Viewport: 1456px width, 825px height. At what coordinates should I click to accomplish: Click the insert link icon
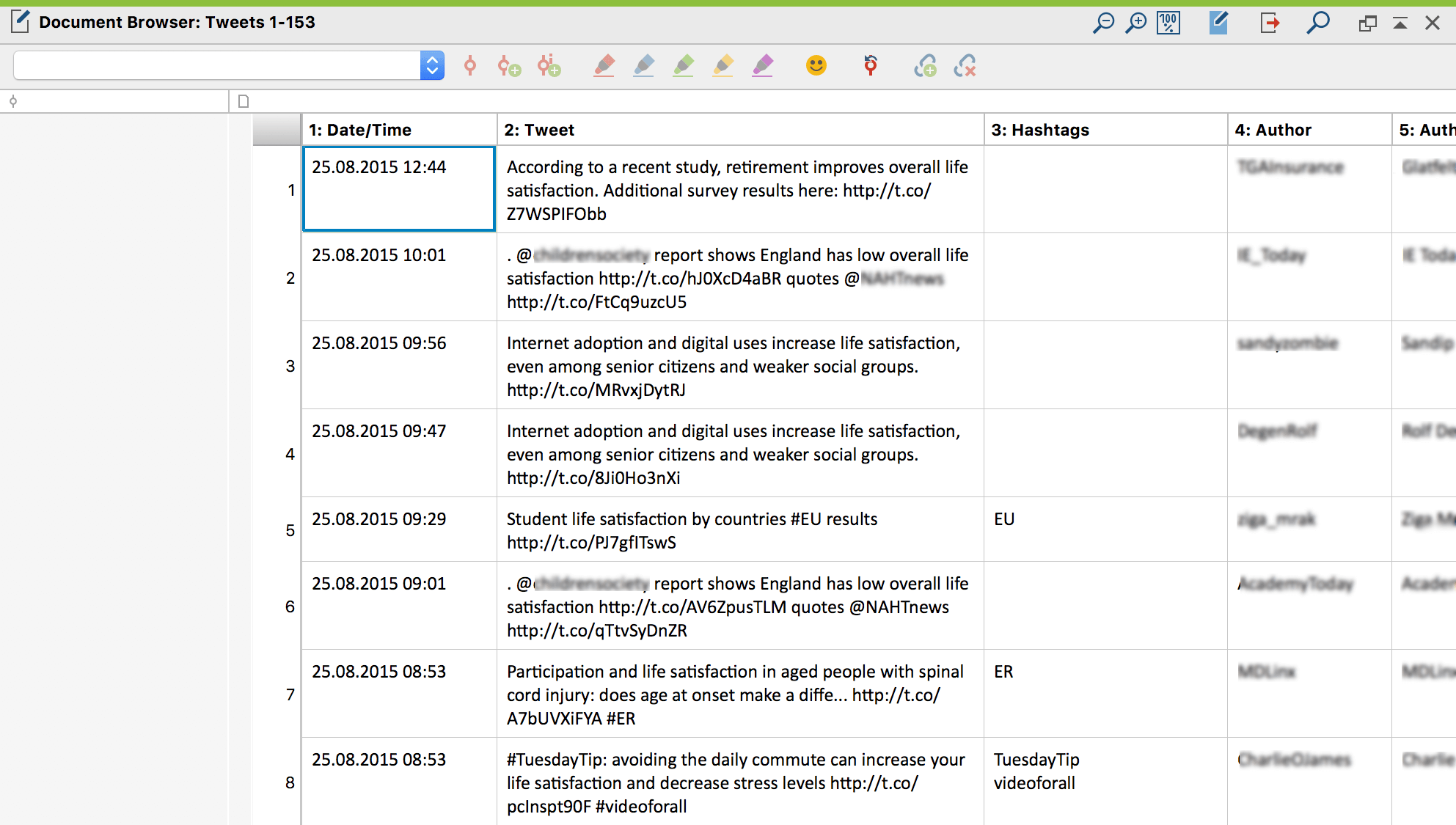coord(925,66)
